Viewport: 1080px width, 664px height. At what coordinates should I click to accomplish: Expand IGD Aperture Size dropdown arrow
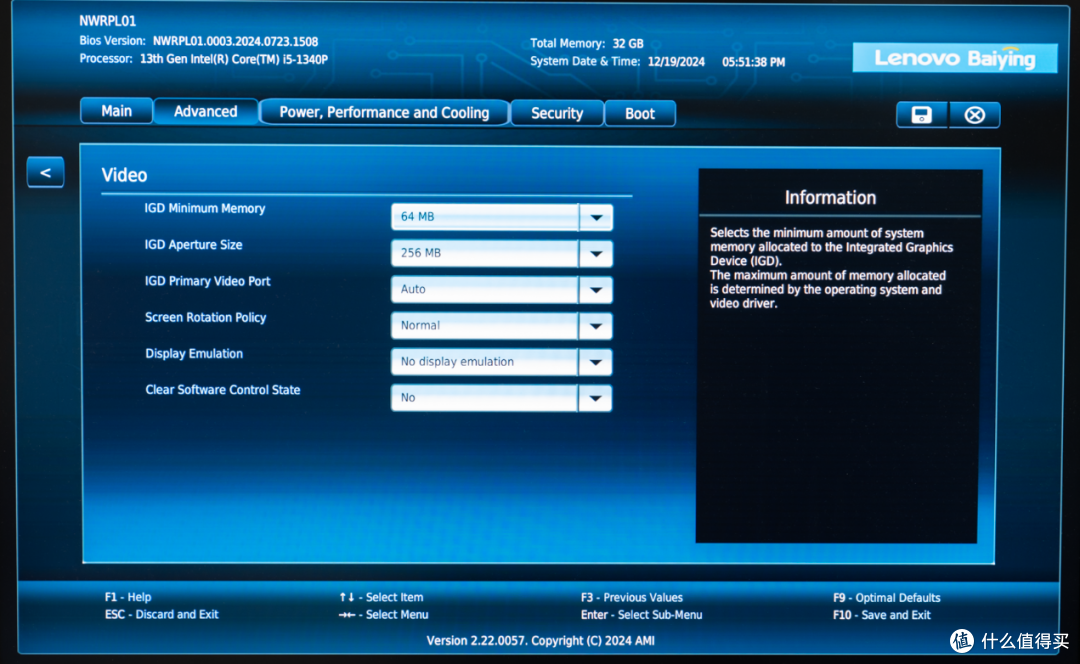pyautogui.click(x=596, y=253)
